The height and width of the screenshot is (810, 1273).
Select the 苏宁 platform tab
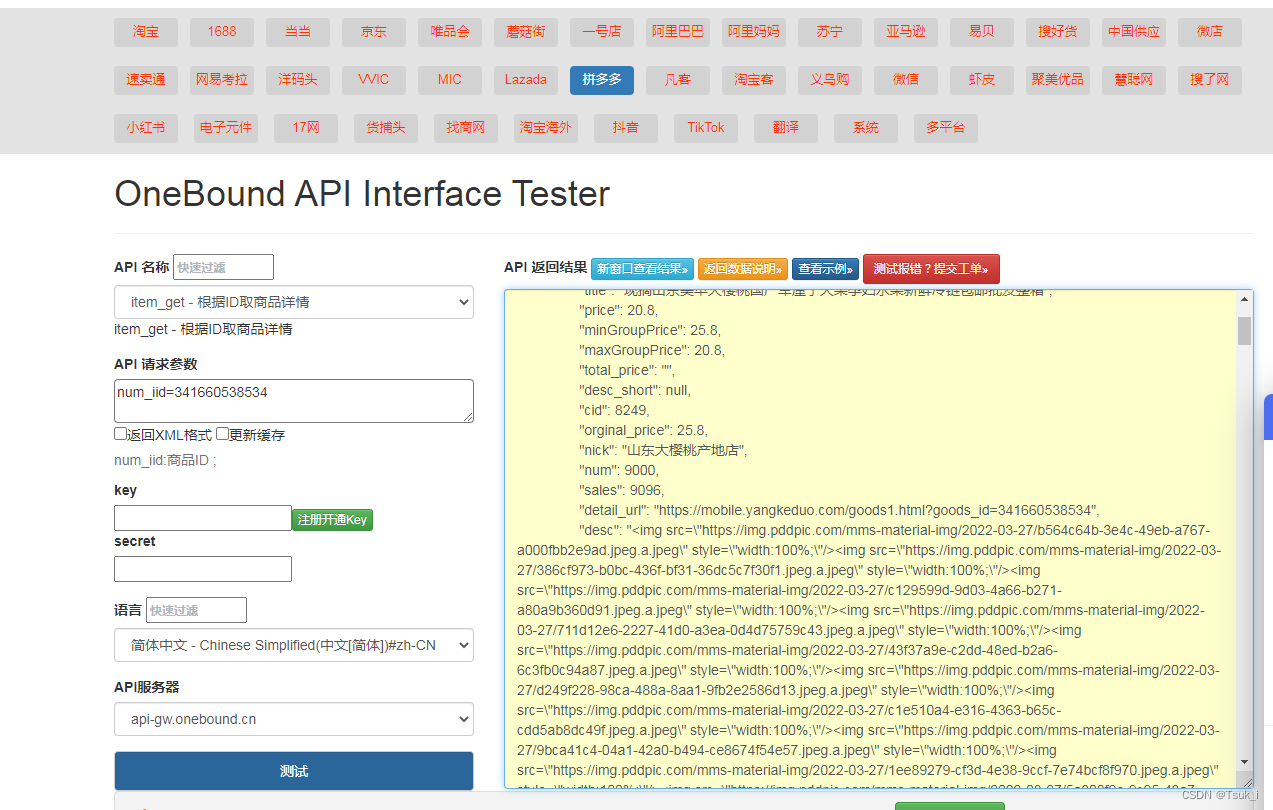point(830,32)
